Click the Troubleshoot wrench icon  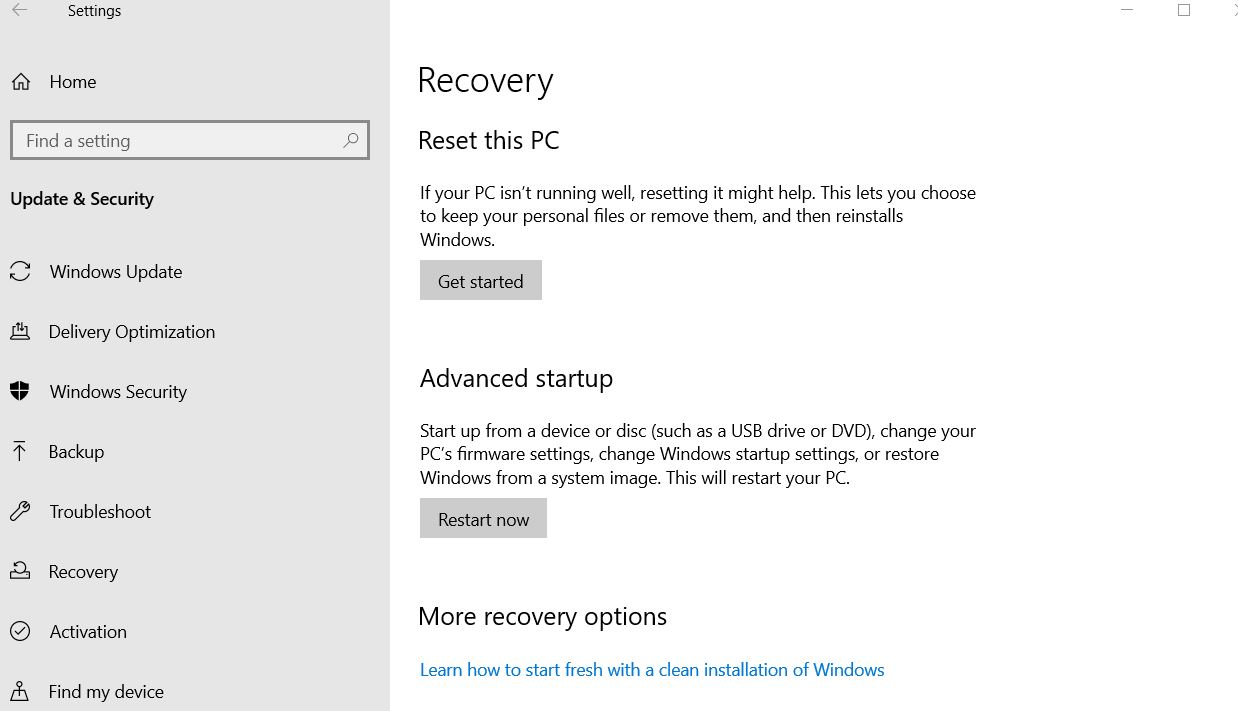pos(19,512)
